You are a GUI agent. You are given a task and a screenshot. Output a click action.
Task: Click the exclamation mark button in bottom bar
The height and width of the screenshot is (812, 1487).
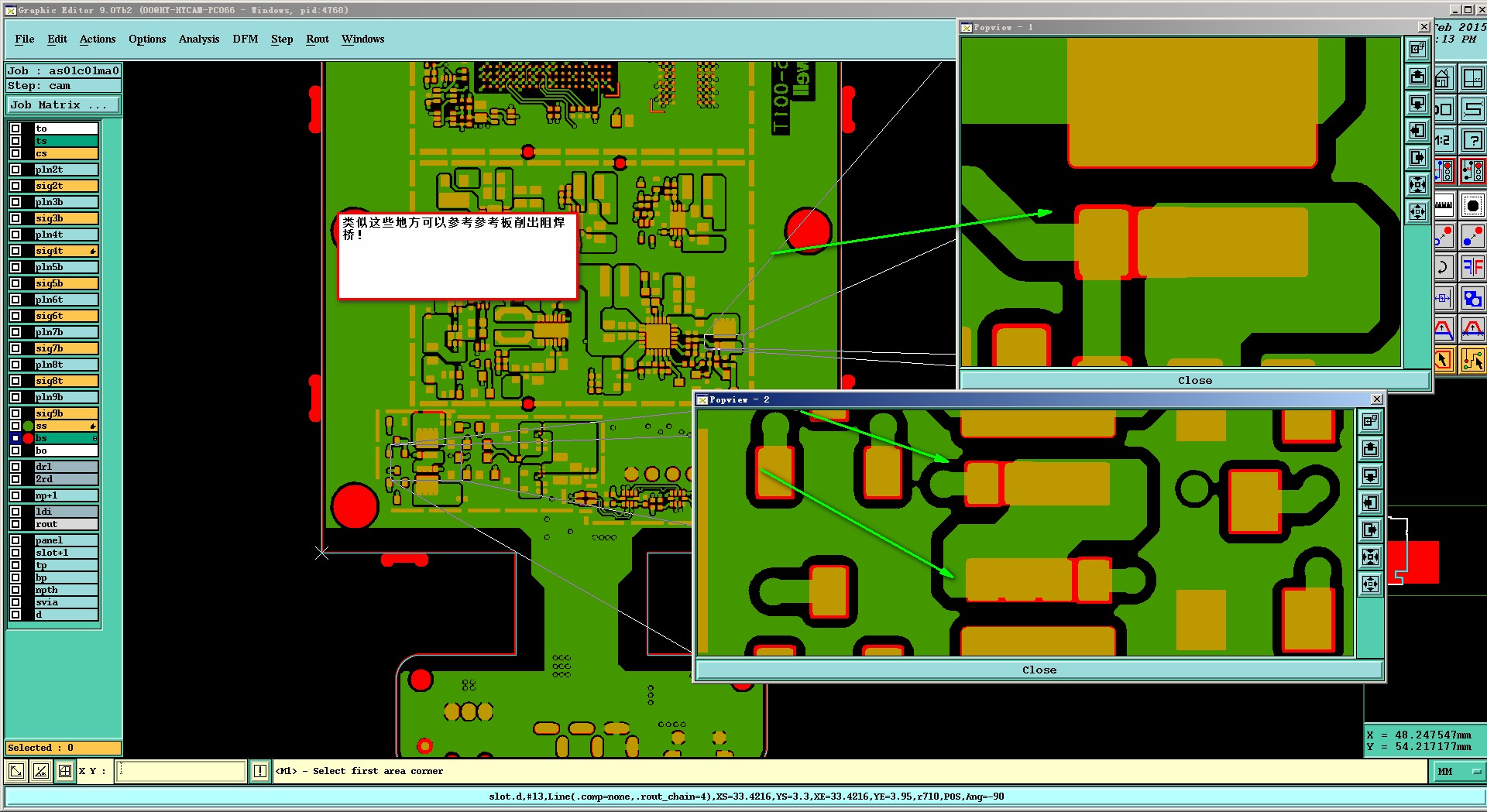[x=260, y=771]
